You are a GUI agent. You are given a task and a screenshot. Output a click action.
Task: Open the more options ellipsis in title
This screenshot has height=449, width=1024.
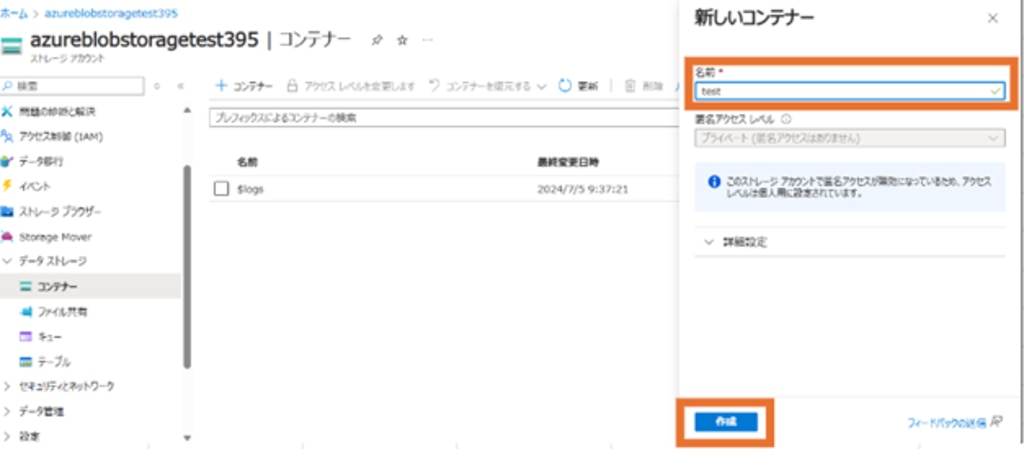pyautogui.click(x=427, y=40)
